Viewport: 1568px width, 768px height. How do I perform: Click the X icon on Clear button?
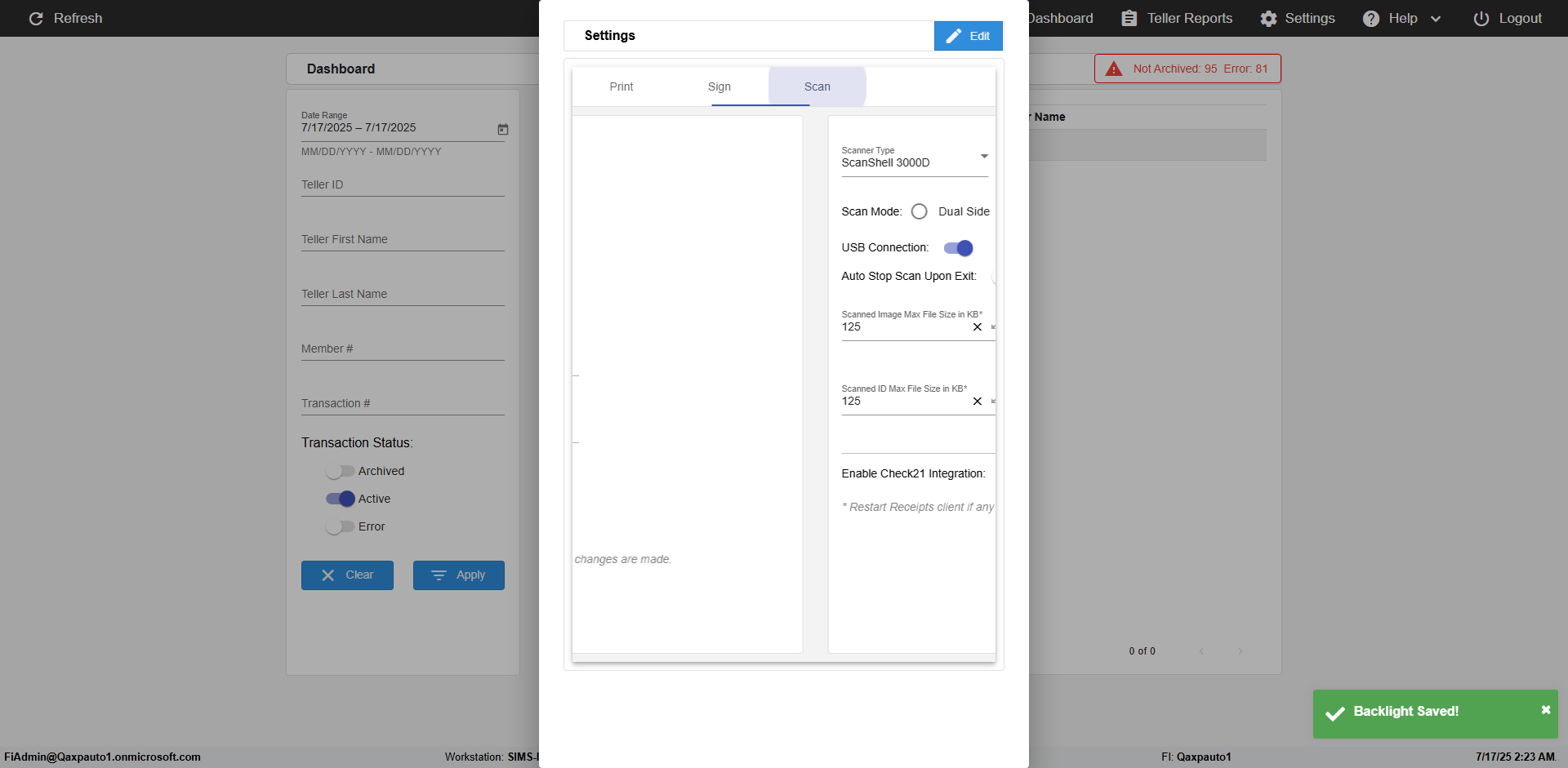tap(328, 575)
